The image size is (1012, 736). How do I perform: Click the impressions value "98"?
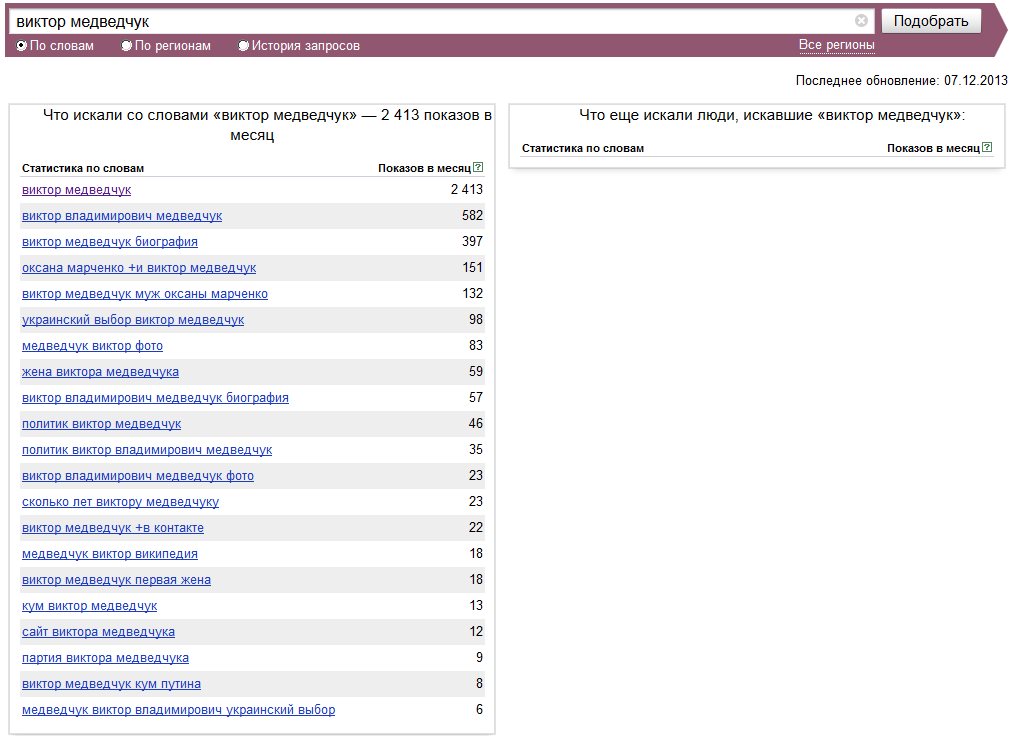point(476,319)
